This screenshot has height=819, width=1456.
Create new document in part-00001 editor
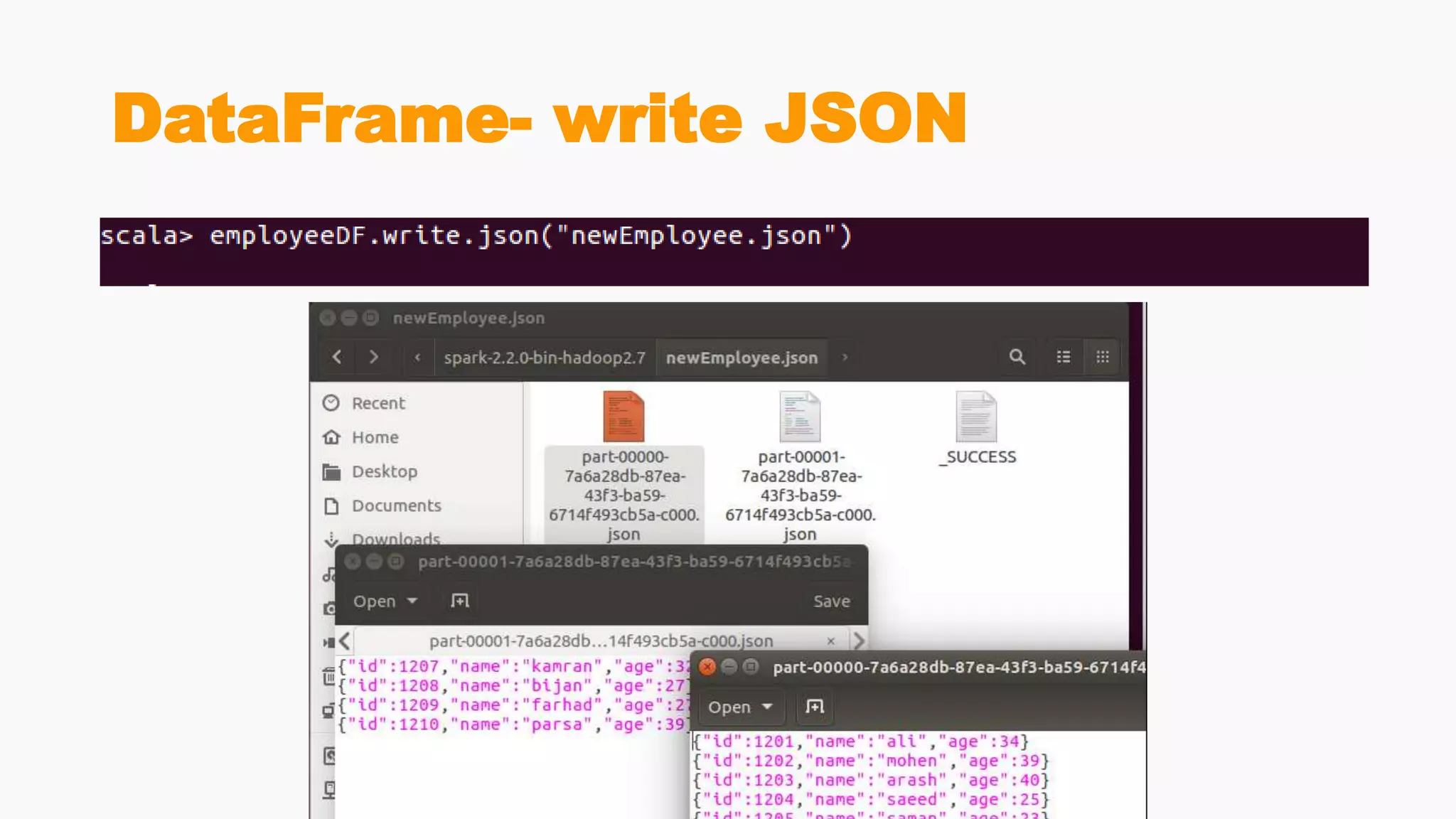click(460, 601)
